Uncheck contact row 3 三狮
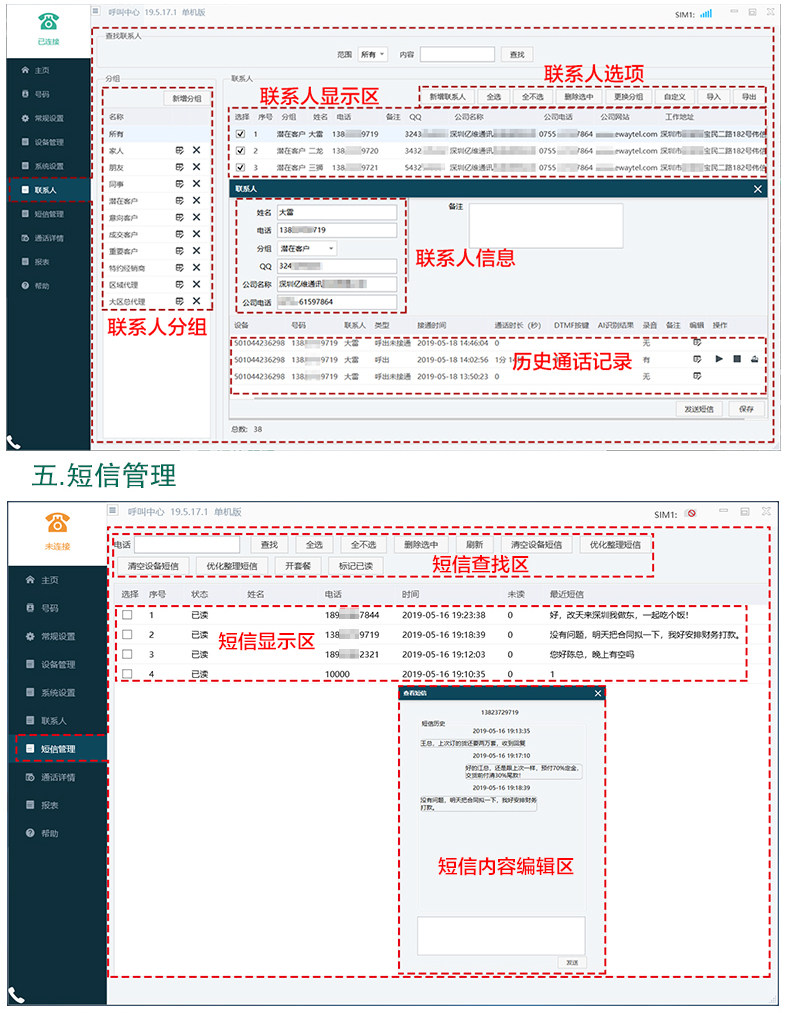790x1013 pixels. click(240, 167)
